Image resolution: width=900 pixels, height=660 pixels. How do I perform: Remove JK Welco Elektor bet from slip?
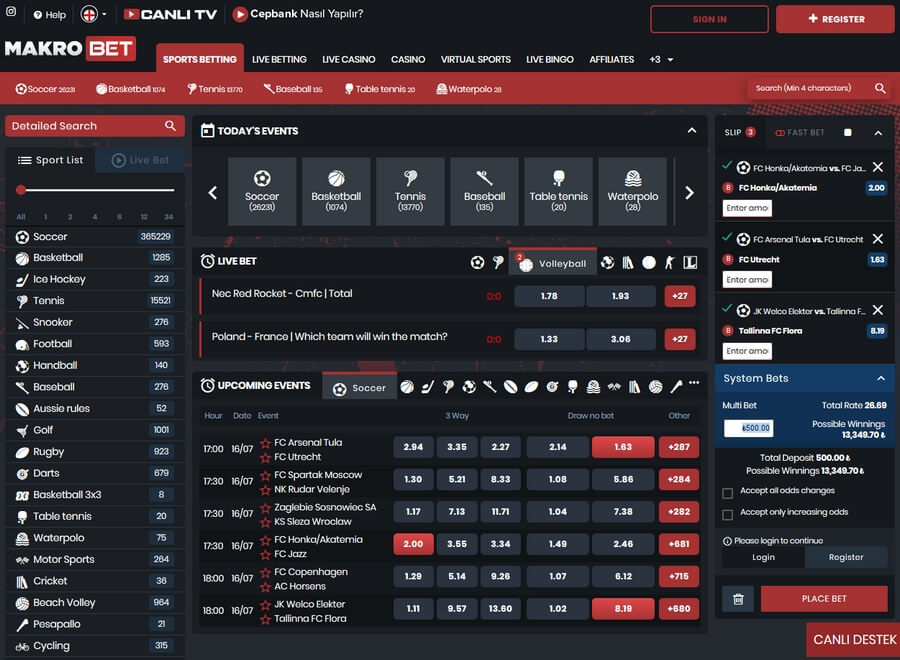pos(878,310)
